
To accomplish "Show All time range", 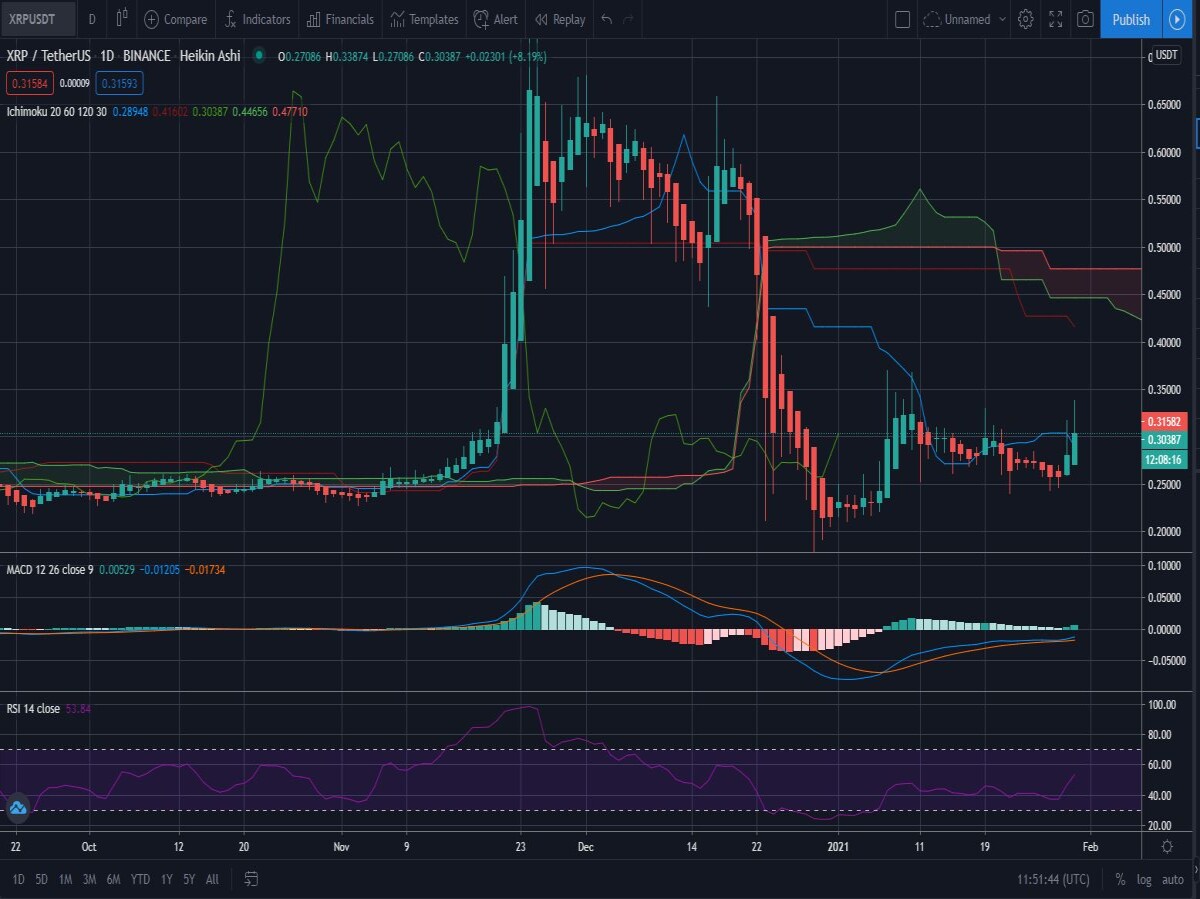I will point(212,879).
